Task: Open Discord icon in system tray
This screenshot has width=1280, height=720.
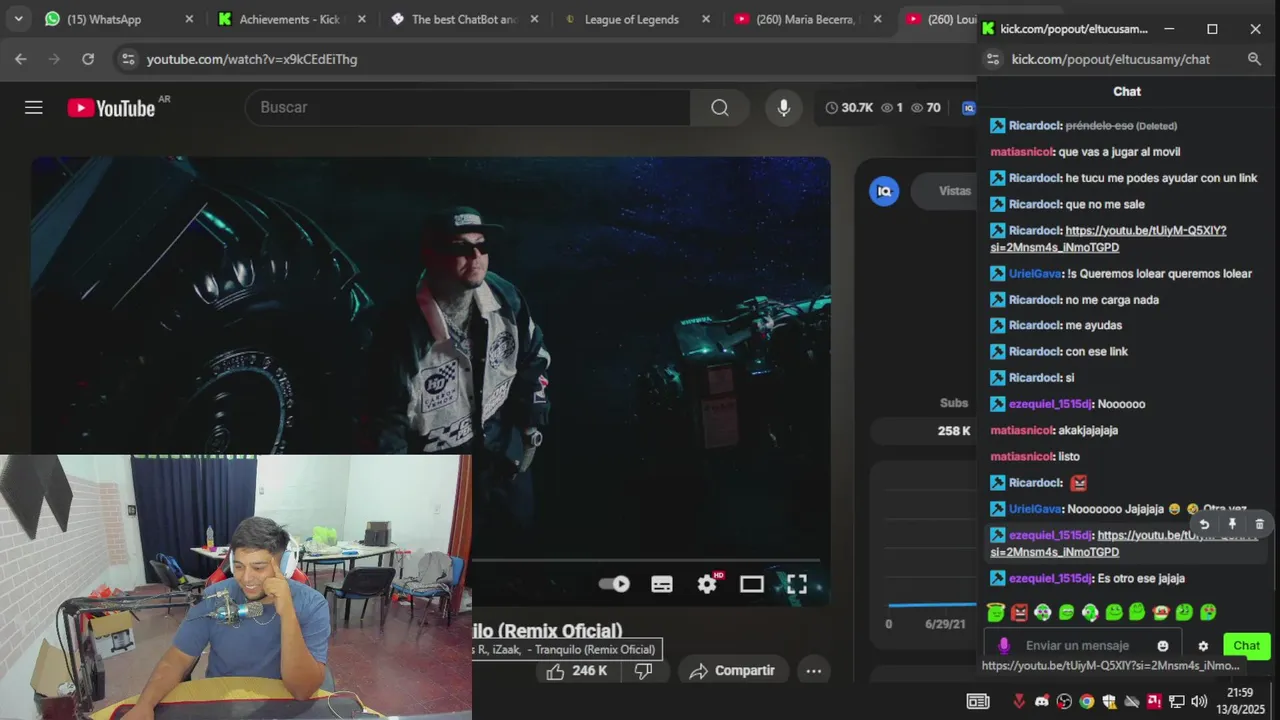Action: click(x=1042, y=701)
